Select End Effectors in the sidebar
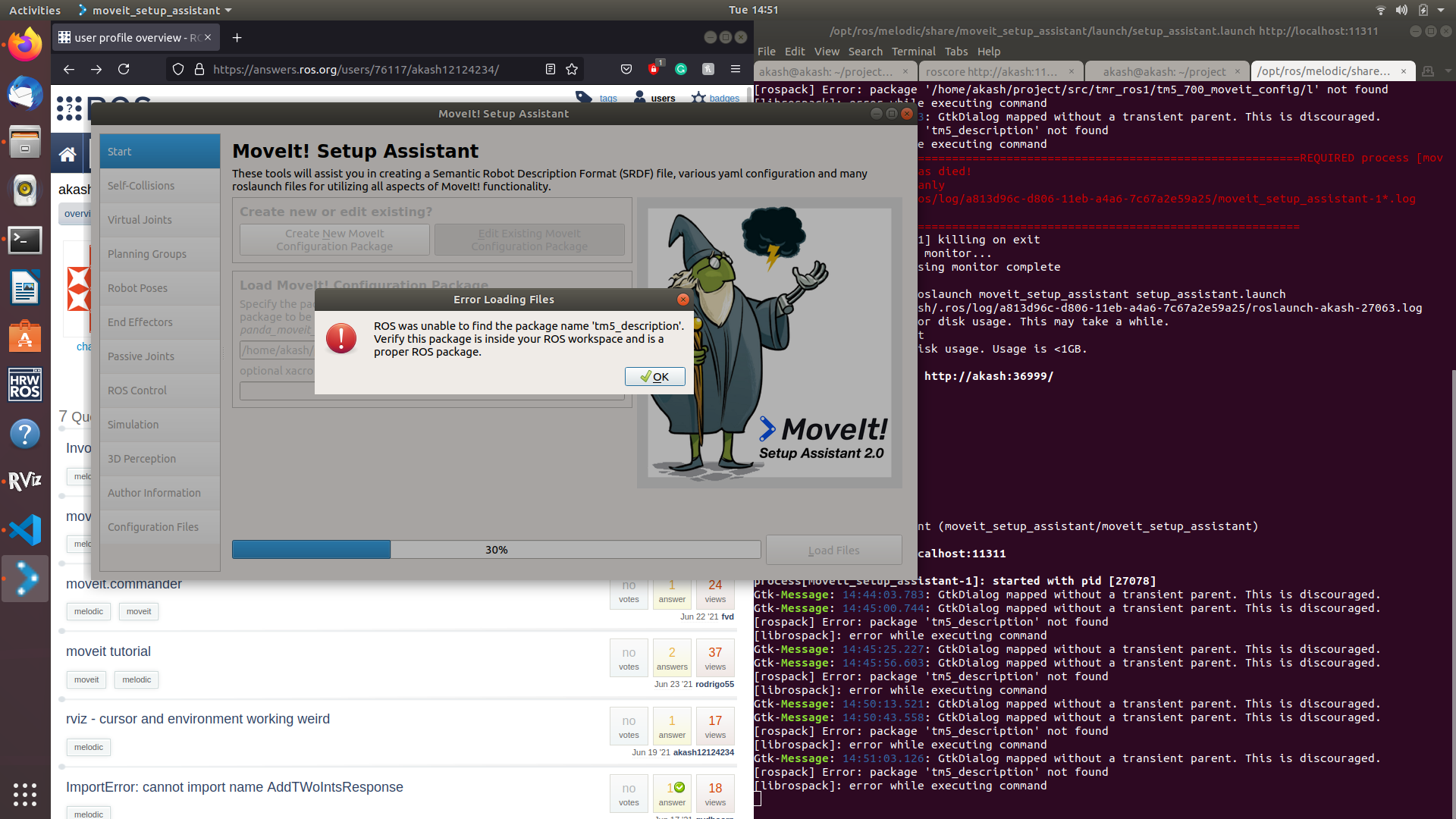The height and width of the screenshot is (819, 1456). (x=160, y=322)
